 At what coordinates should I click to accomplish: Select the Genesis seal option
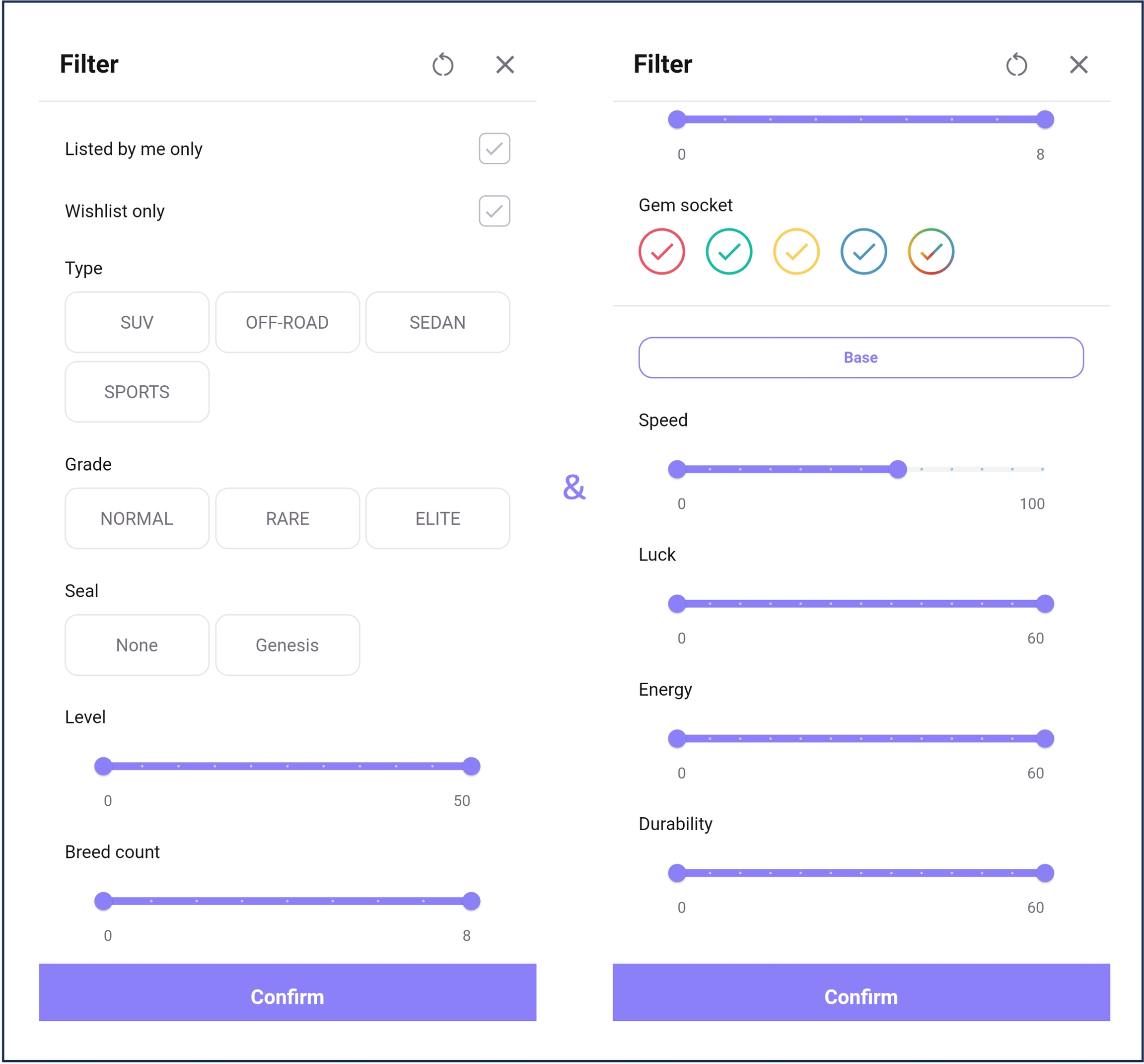(x=287, y=644)
